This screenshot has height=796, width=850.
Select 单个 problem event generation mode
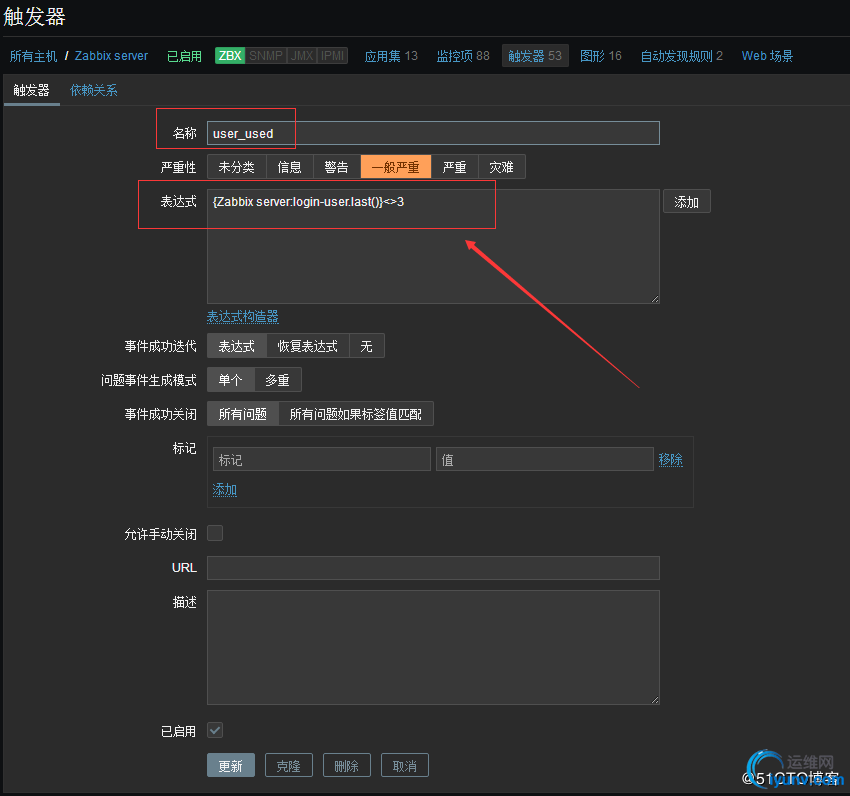pyautogui.click(x=230, y=380)
